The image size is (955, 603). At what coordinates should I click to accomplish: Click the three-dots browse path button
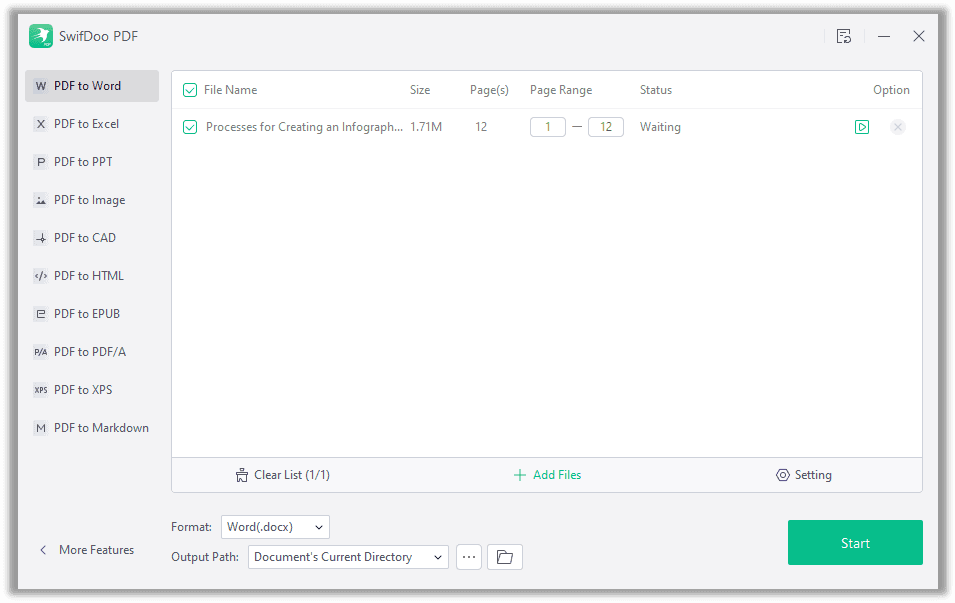click(x=469, y=557)
